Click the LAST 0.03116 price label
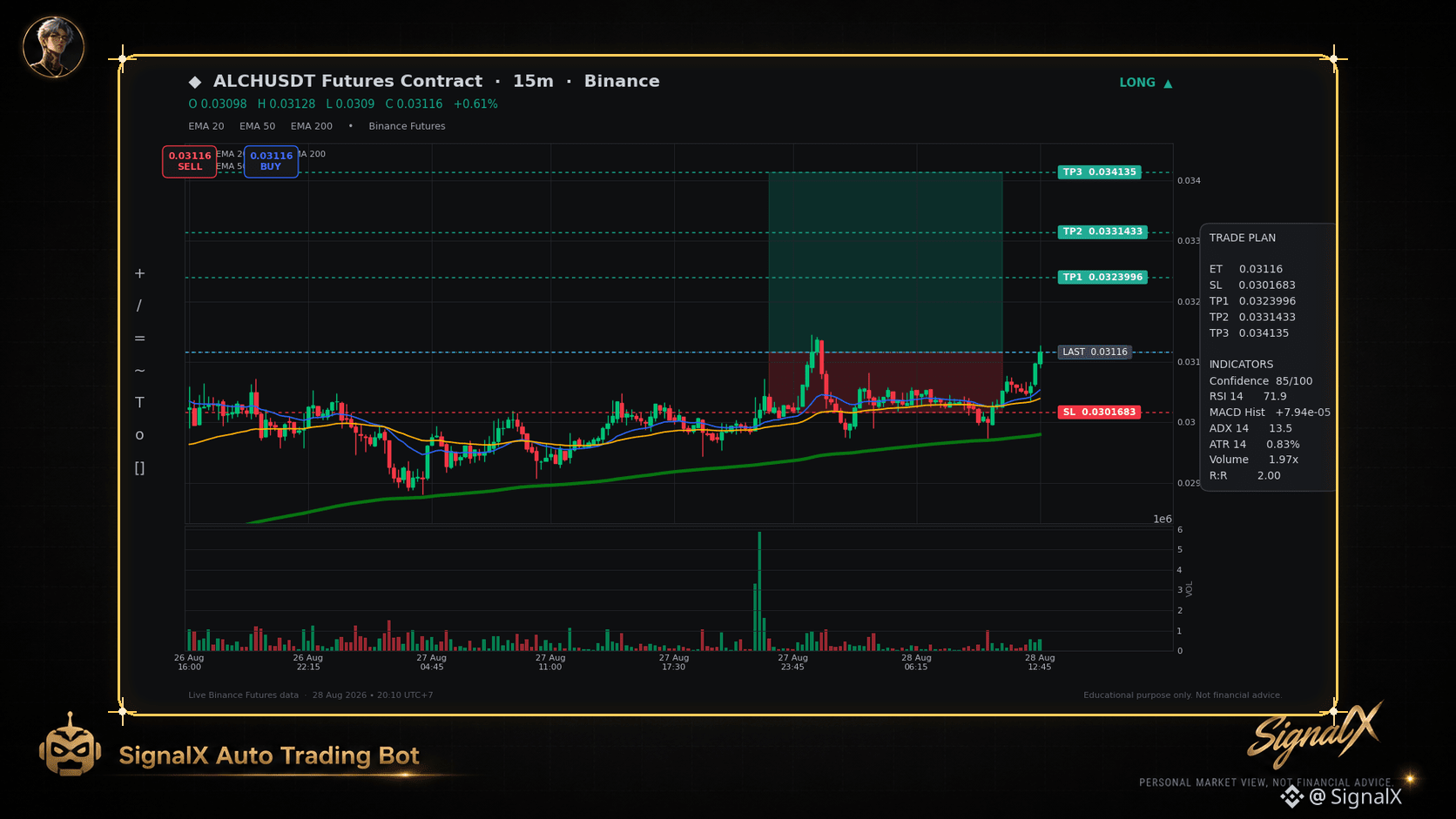The image size is (1456, 819). coord(1095,352)
